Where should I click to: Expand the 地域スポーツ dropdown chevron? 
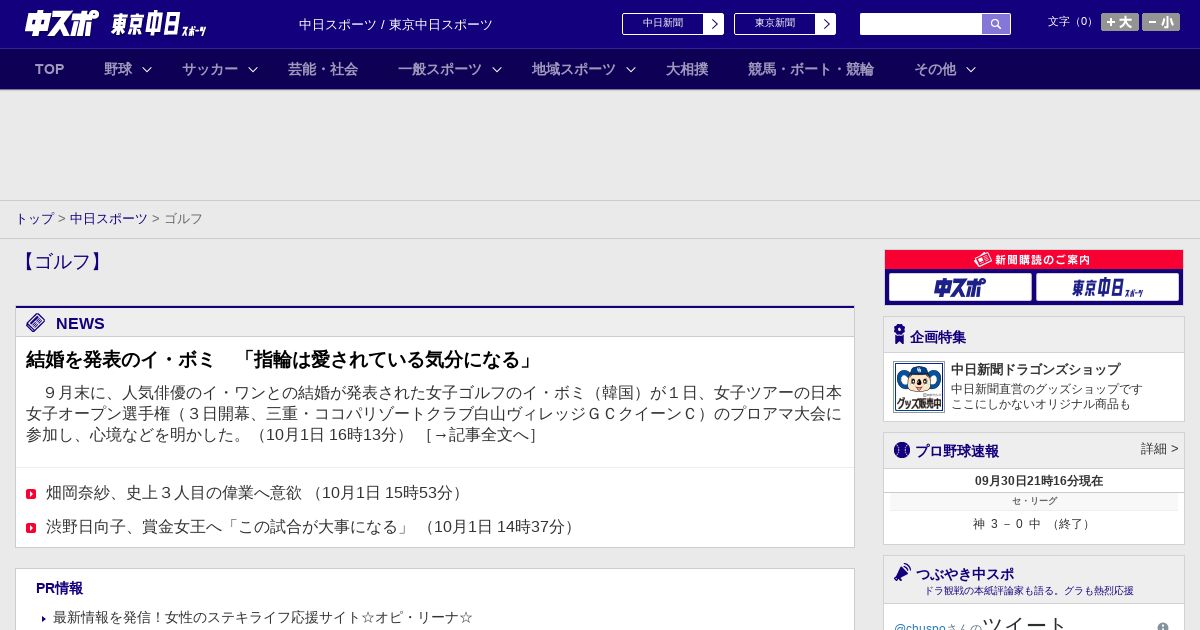click(631, 69)
